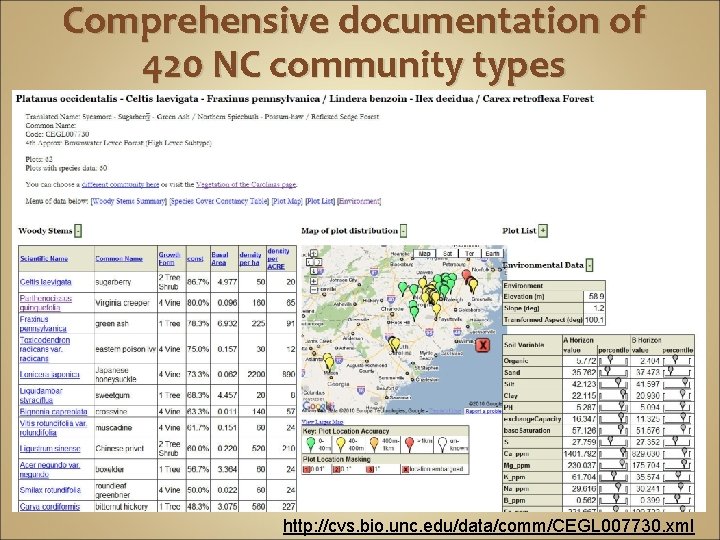Sort table by density per ACRE header

(278, 259)
